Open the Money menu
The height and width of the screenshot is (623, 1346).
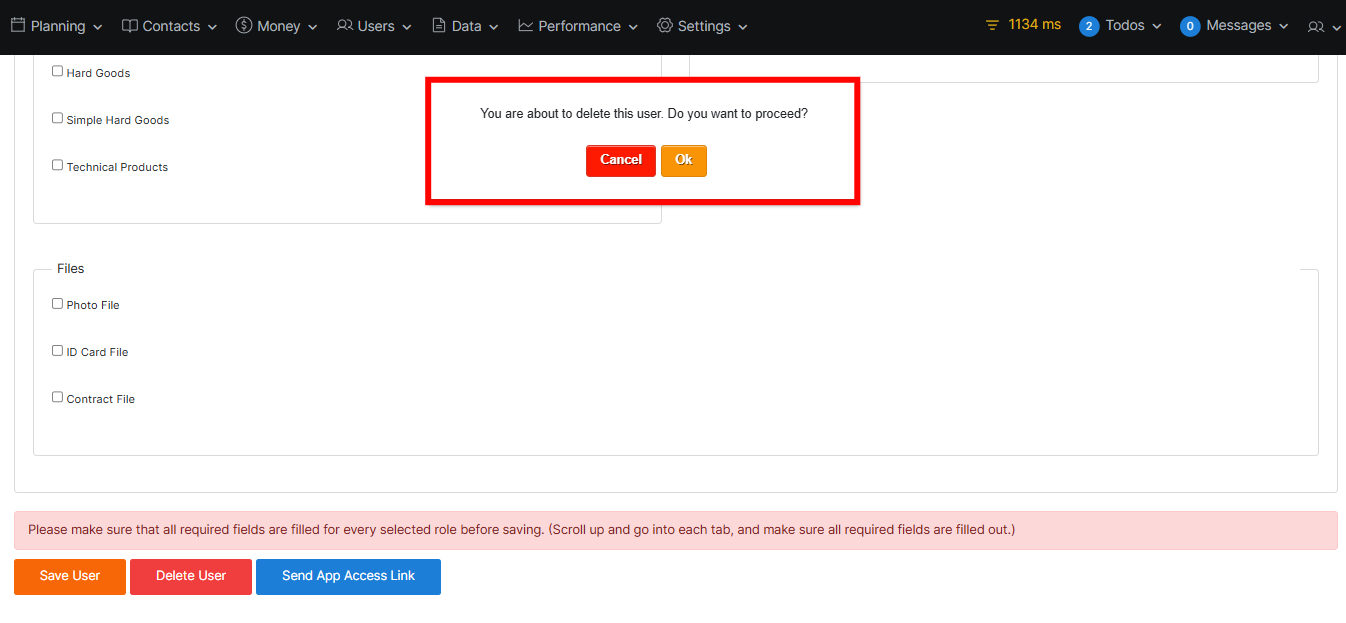(x=279, y=26)
